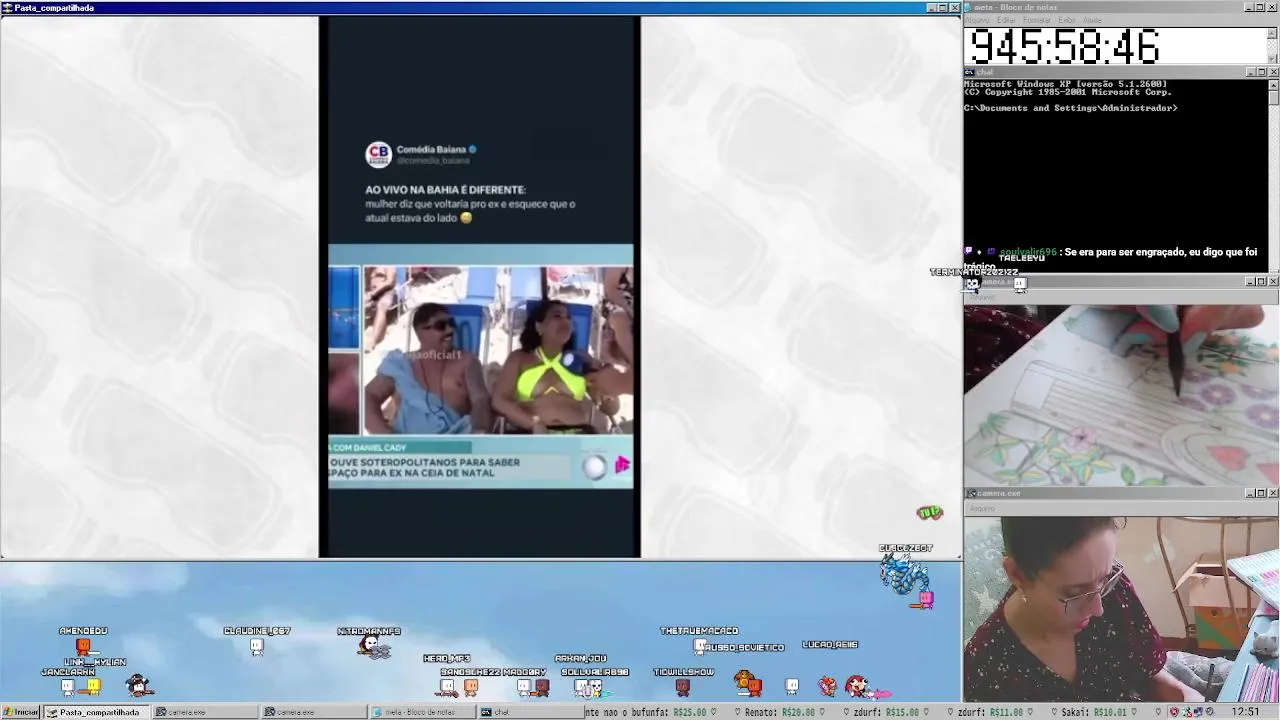This screenshot has width=1280, height=720.
Task: Click the Sakai R$10.01 ticker entry
Action: coord(1093,713)
